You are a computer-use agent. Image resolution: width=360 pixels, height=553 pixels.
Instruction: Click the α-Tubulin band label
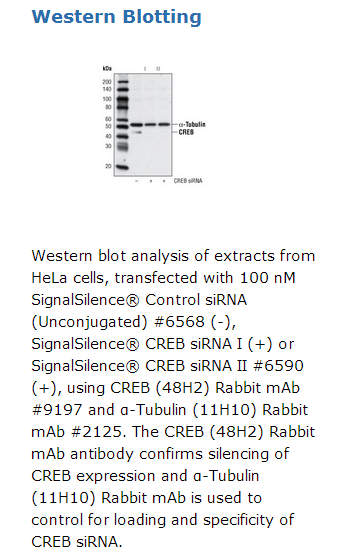[x=192, y=124]
